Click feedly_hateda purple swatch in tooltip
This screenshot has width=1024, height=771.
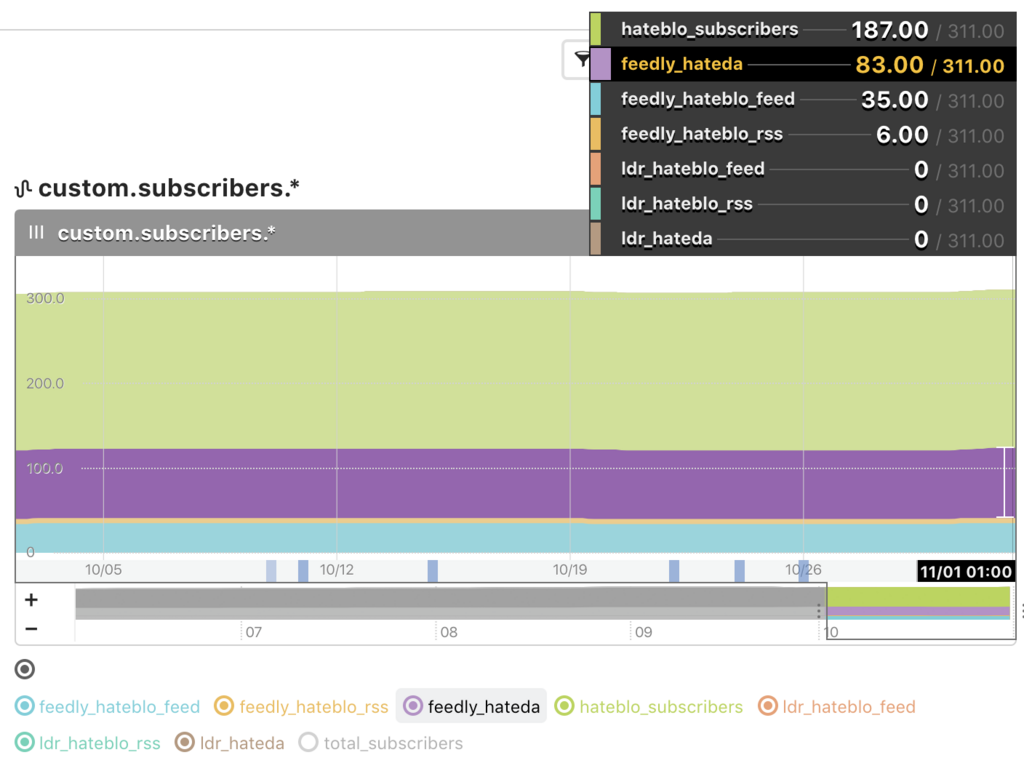(x=600, y=64)
